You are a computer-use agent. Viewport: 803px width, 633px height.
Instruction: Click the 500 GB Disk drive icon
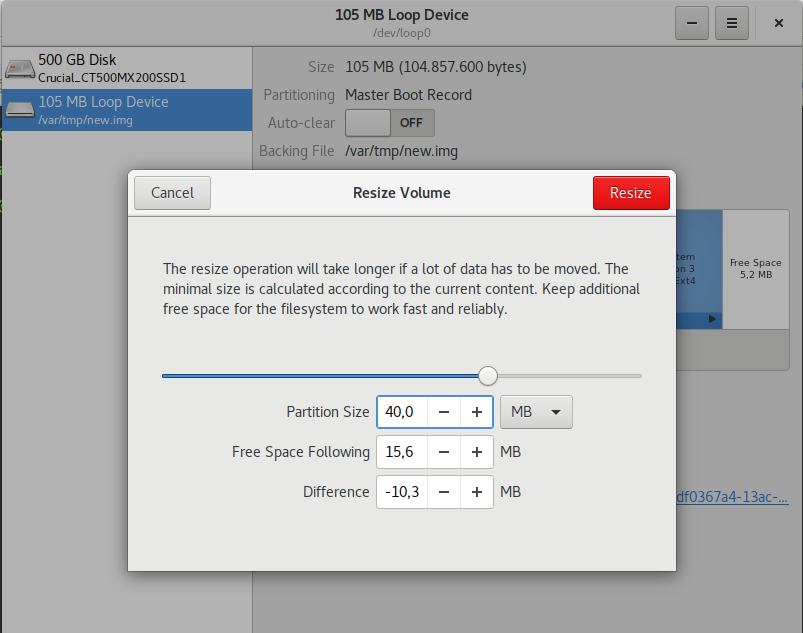(19, 68)
